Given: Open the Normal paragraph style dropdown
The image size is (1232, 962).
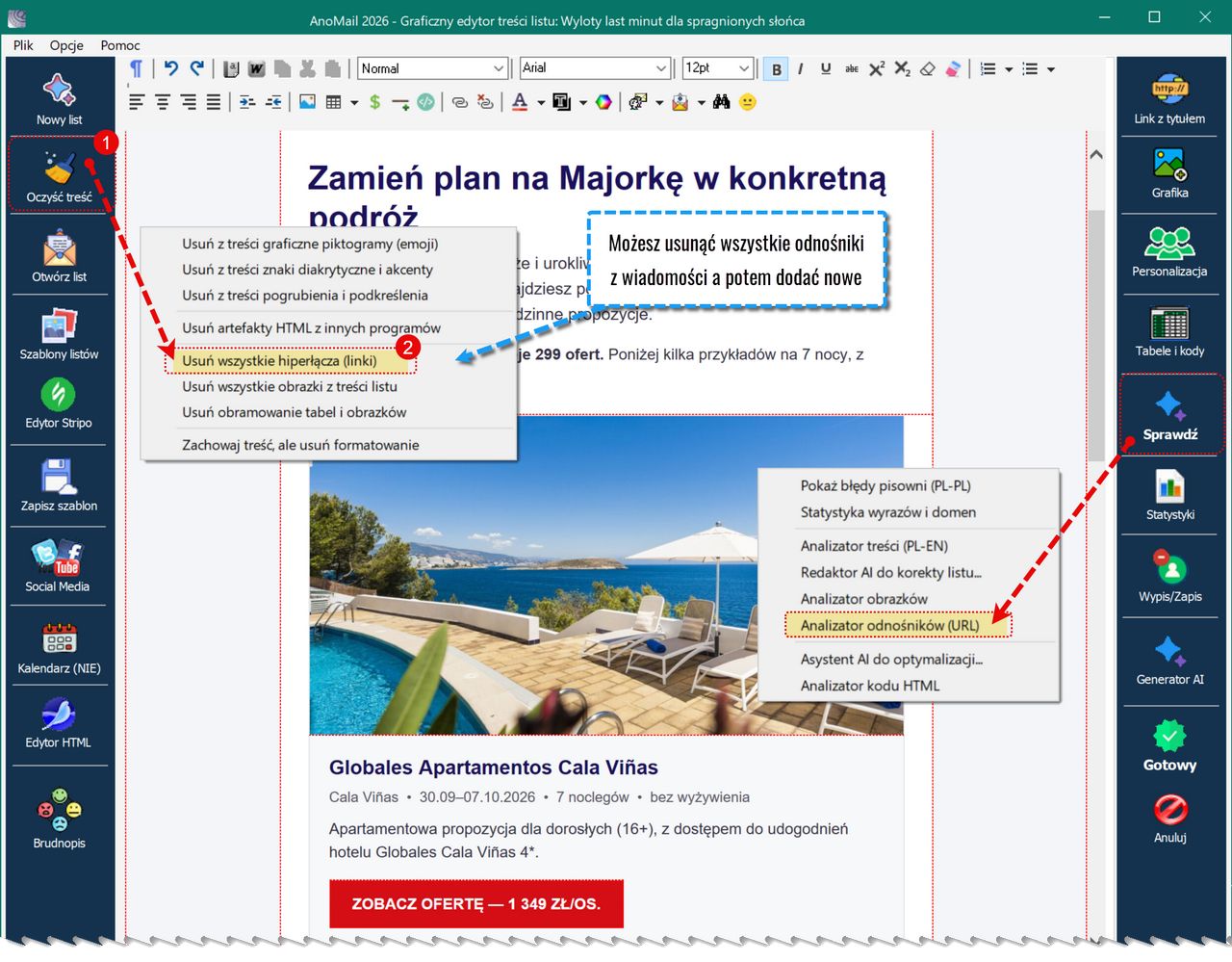Looking at the screenshot, I should (432, 68).
